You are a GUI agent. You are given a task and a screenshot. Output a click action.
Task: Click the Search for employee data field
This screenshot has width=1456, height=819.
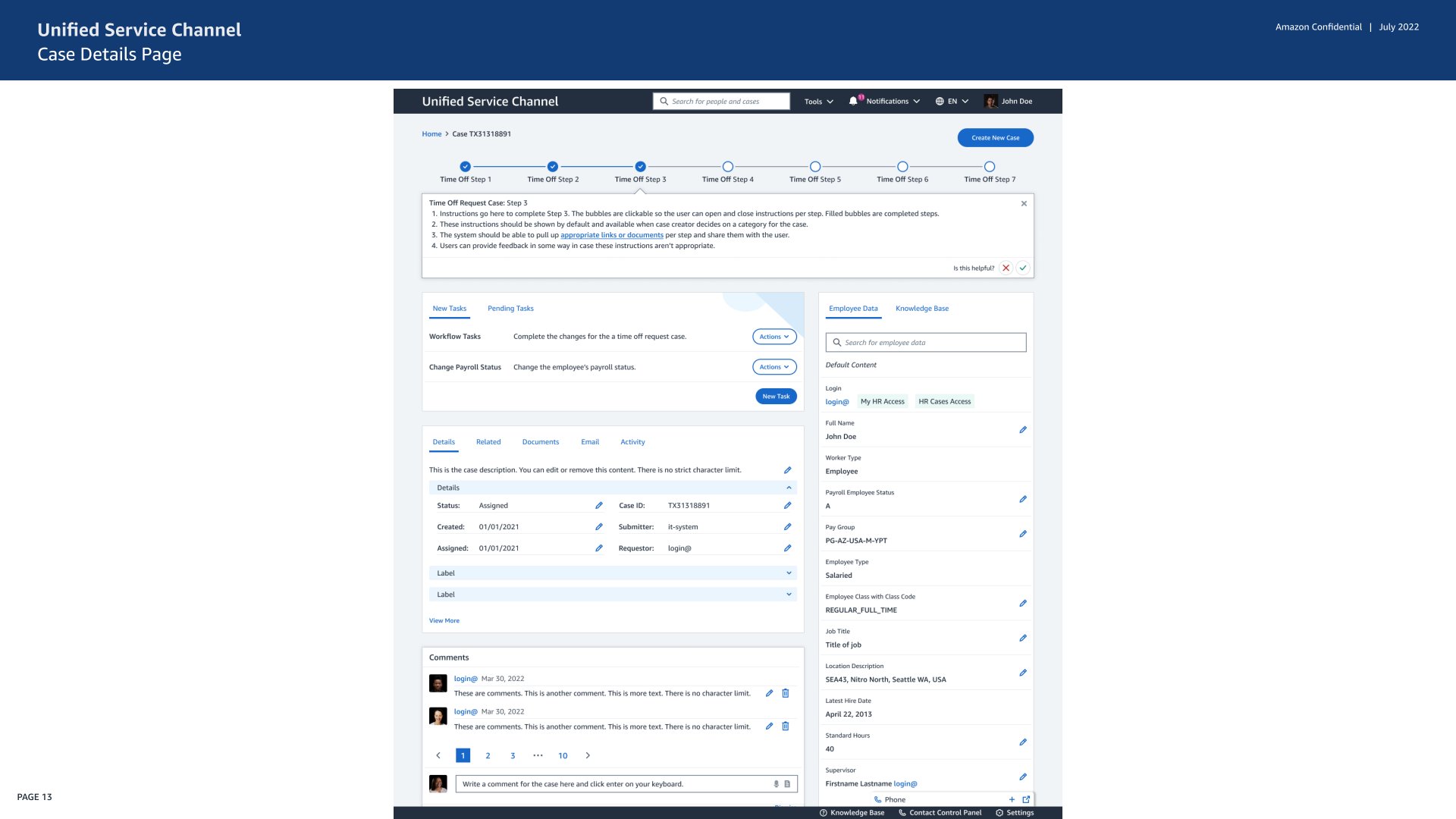point(925,343)
